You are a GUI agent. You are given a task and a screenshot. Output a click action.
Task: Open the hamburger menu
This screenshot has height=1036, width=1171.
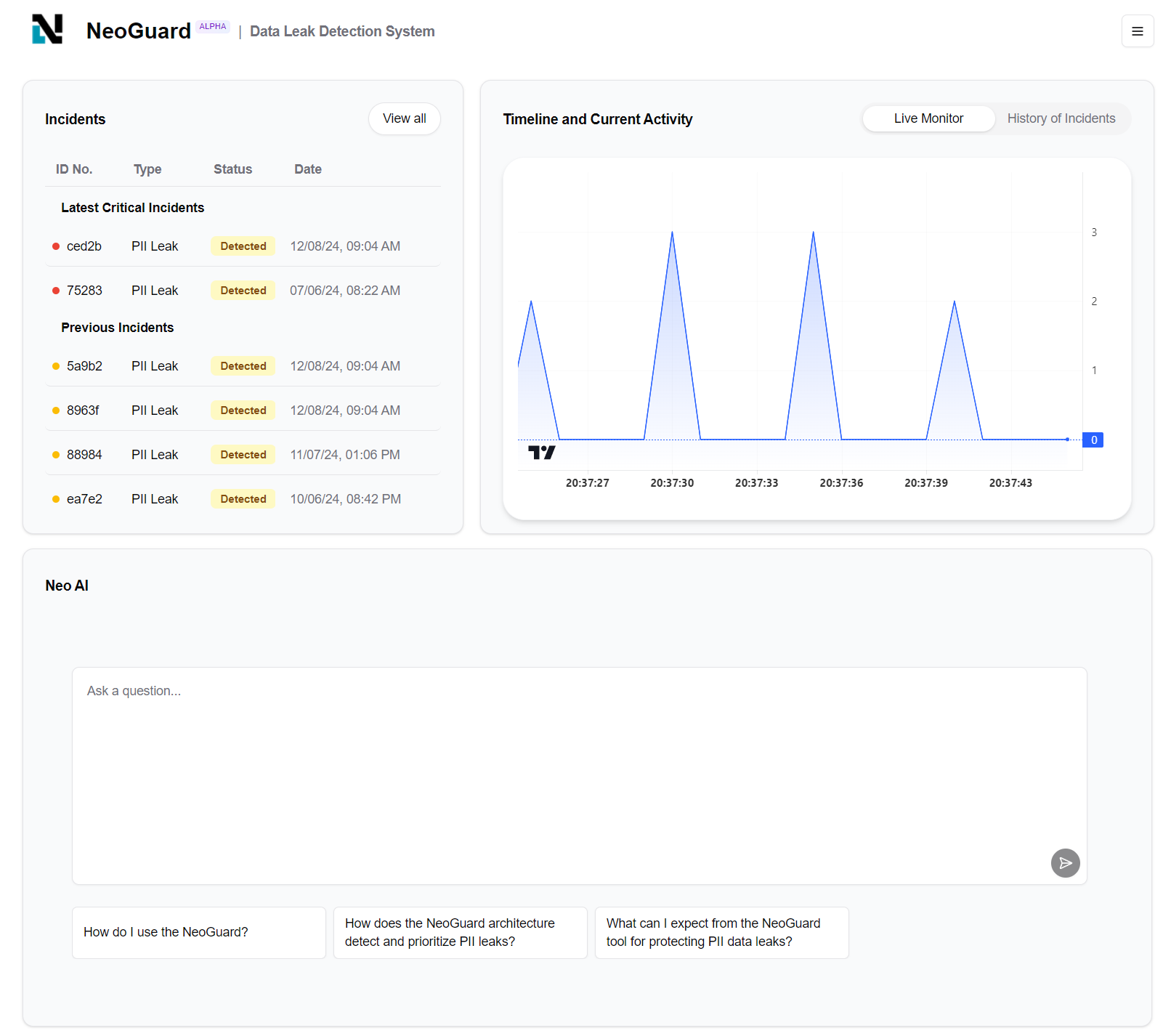click(x=1138, y=31)
